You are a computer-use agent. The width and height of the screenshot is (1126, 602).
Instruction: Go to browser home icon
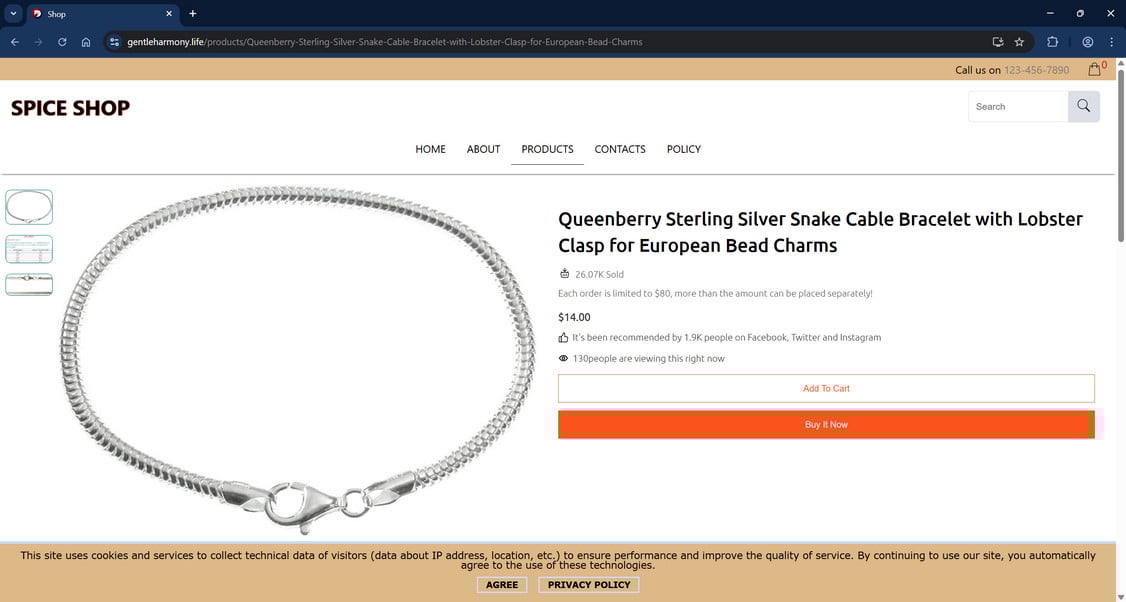coord(86,42)
